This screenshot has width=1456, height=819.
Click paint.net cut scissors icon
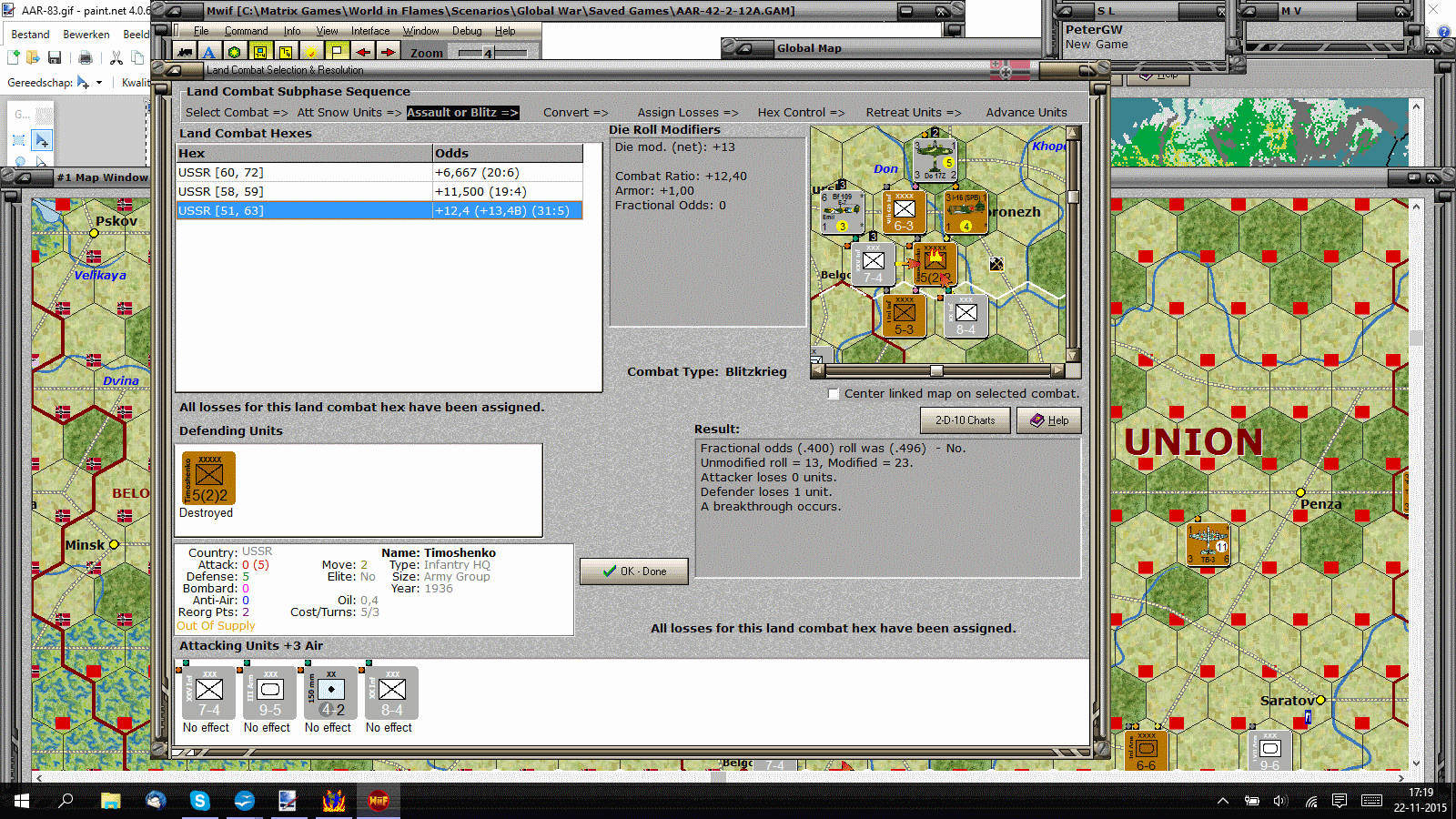[116, 57]
